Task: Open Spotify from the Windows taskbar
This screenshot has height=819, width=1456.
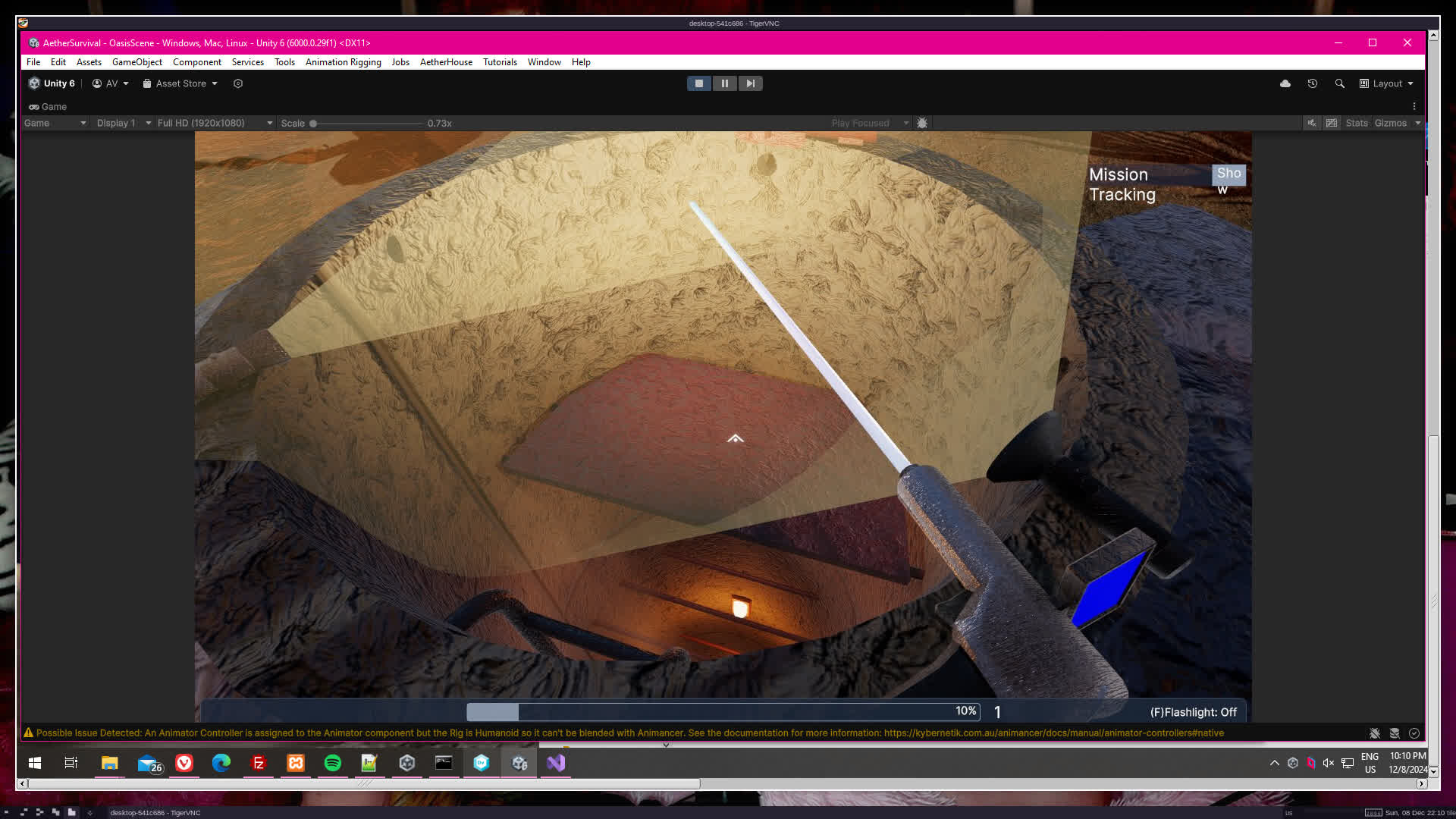Action: (332, 763)
